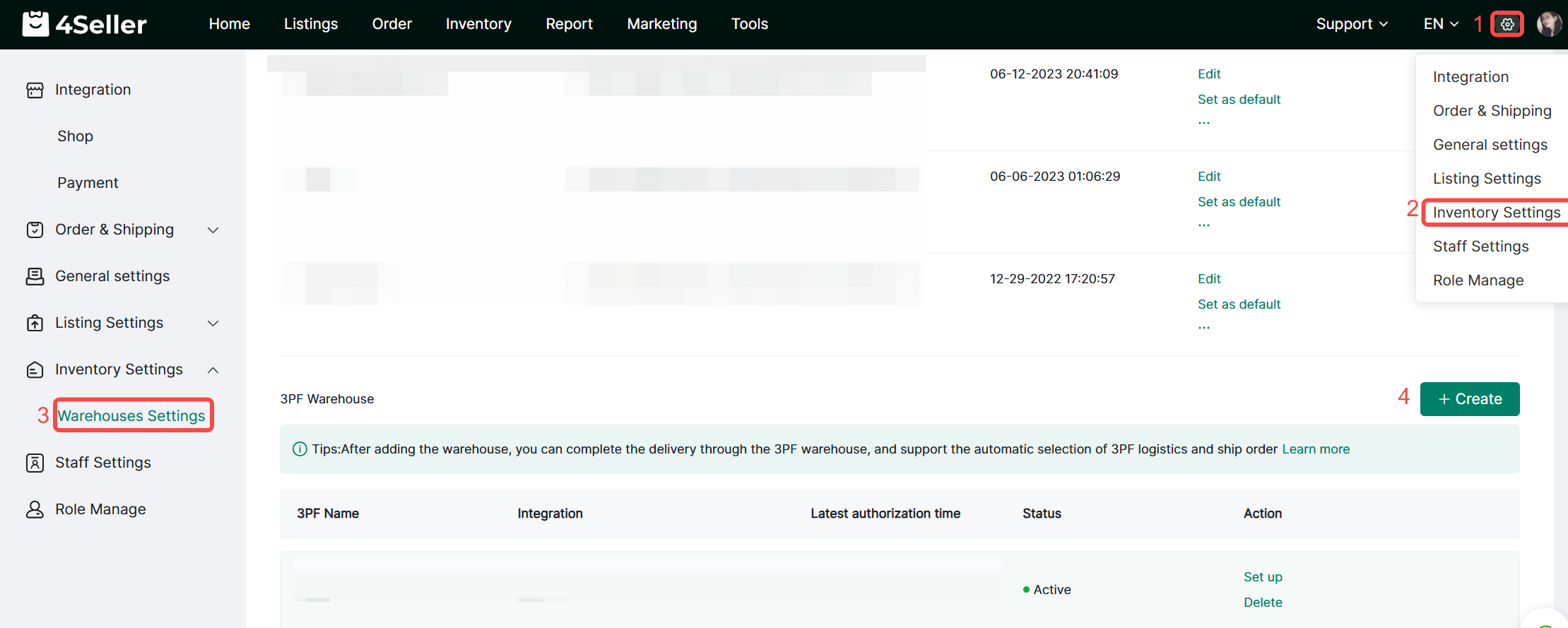Screen dimensions: 1568x628
Task: Collapse the Inventory Settings sidebar section
Action: [213, 369]
